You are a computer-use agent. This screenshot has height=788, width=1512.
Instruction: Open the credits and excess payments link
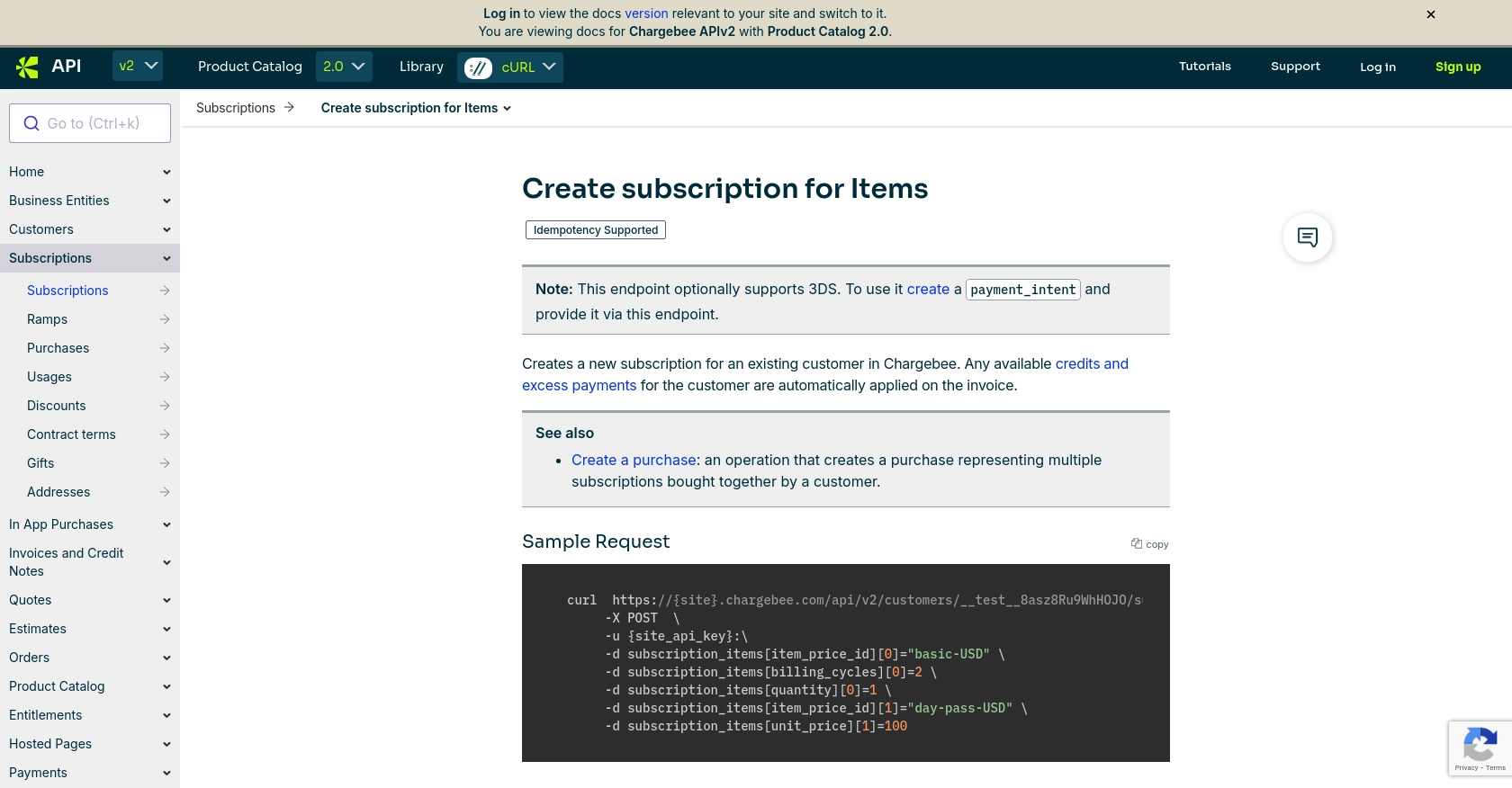(x=1092, y=363)
